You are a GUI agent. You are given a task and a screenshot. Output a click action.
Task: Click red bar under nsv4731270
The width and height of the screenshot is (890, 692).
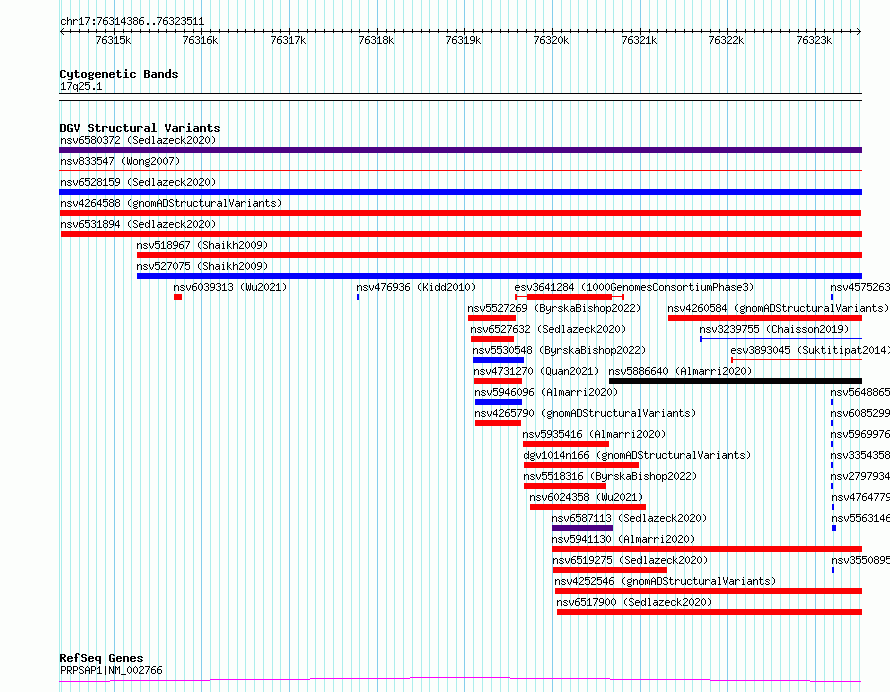coord(498,381)
